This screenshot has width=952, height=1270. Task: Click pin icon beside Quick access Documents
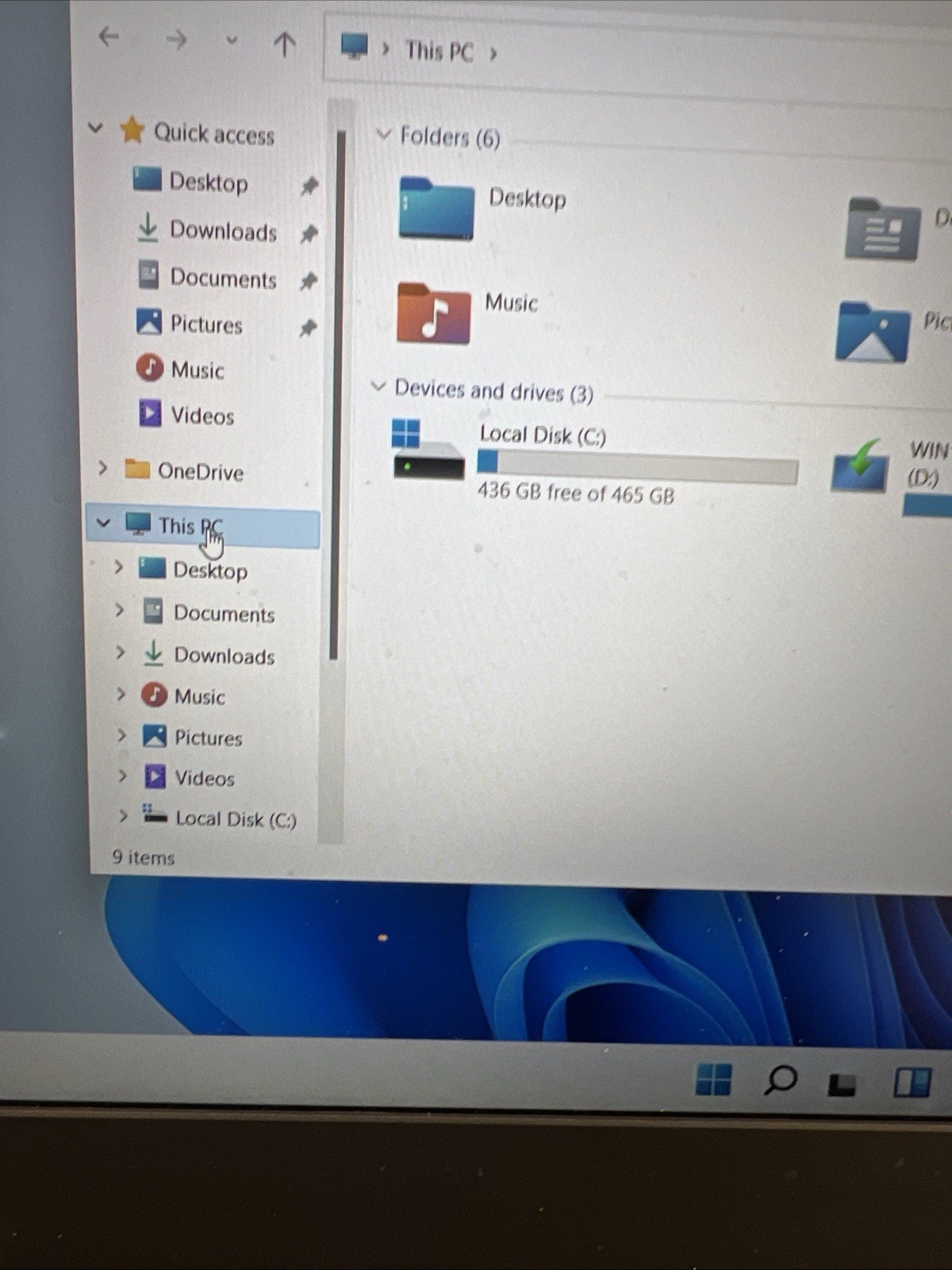[309, 281]
